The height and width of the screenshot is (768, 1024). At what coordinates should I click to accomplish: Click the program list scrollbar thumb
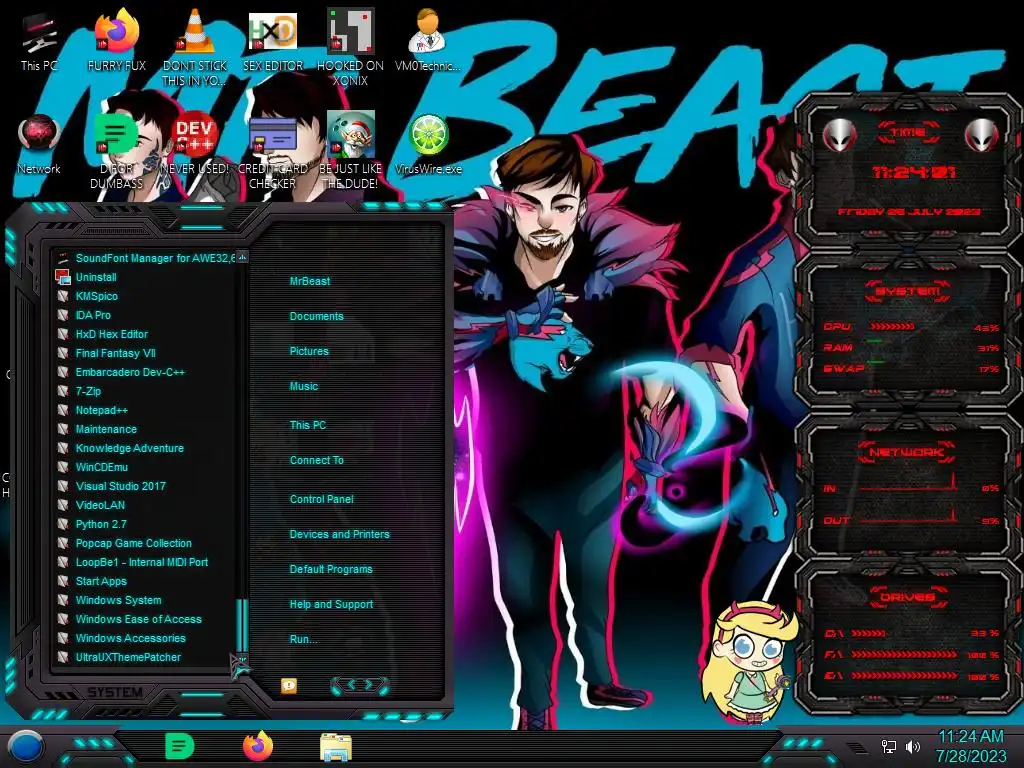click(242, 624)
